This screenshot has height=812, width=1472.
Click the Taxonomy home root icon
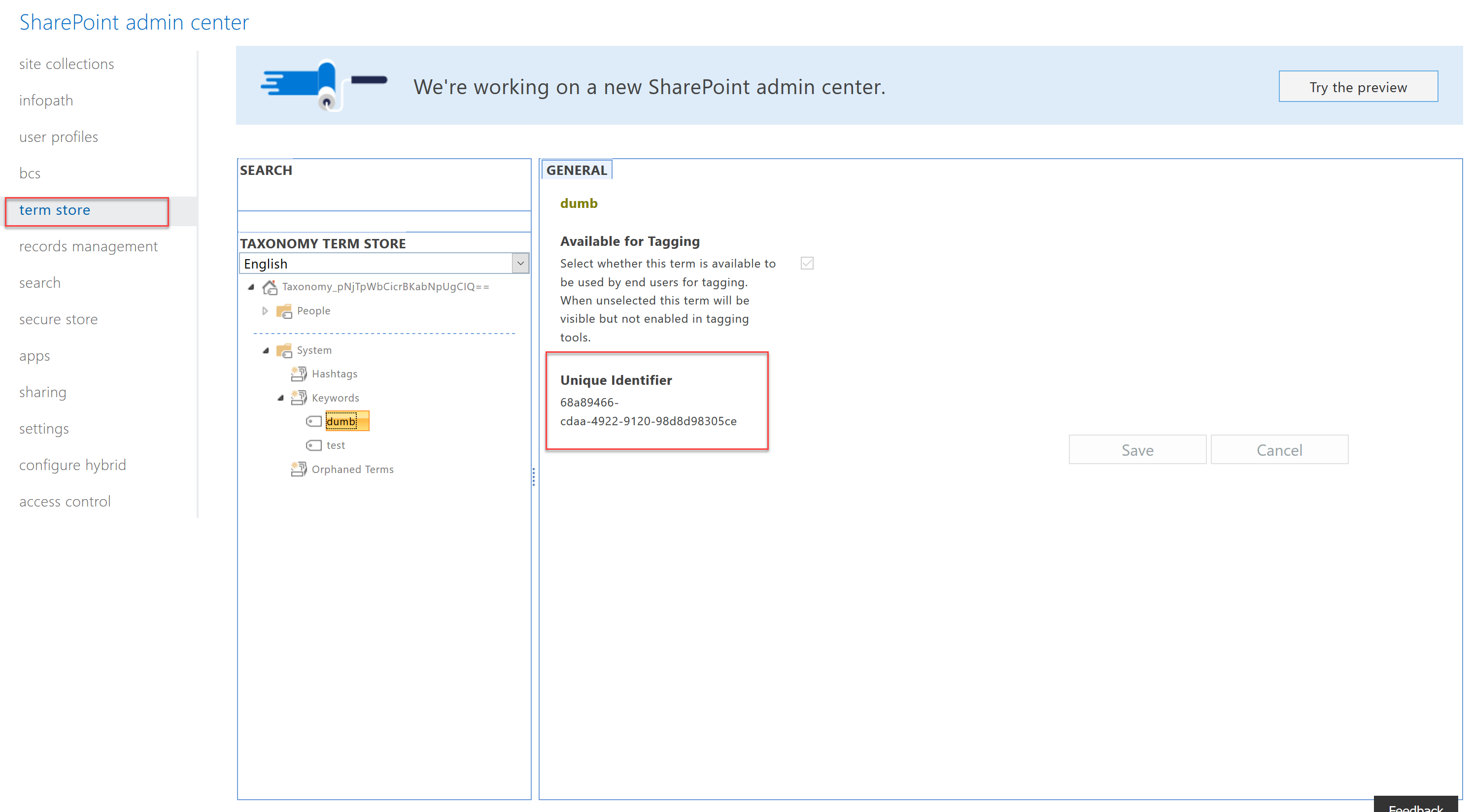tap(270, 287)
